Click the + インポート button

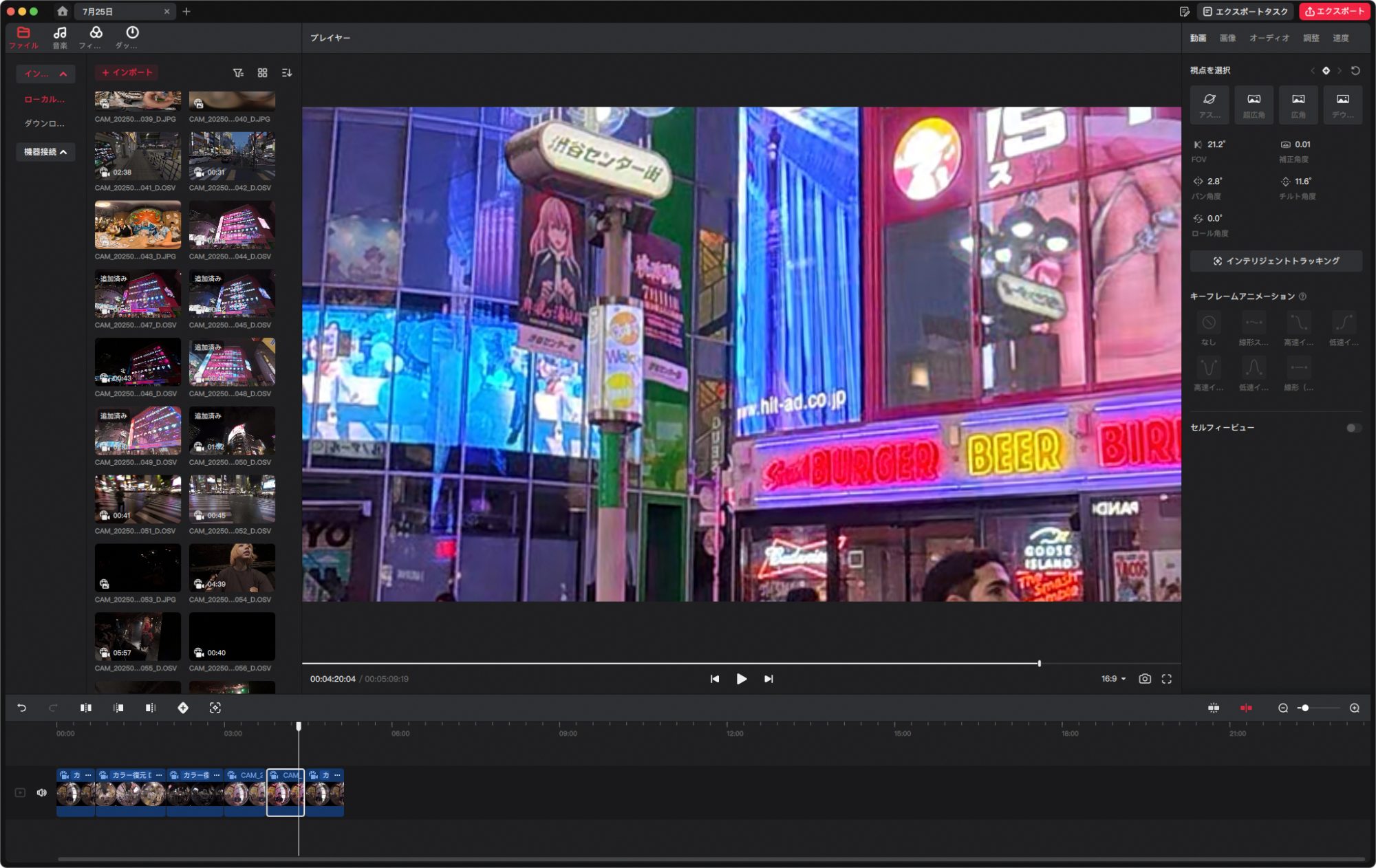pyautogui.click(x=127, y=72)
